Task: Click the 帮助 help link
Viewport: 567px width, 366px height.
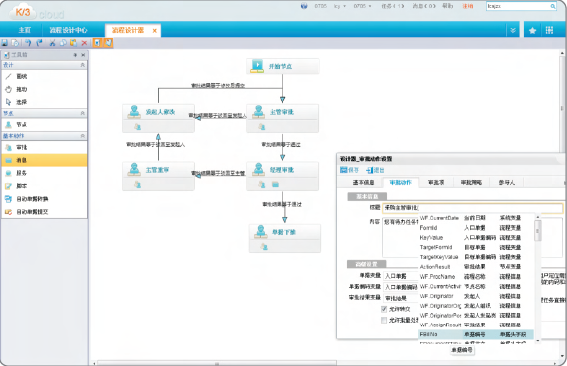Action: (x=448, y=6)
